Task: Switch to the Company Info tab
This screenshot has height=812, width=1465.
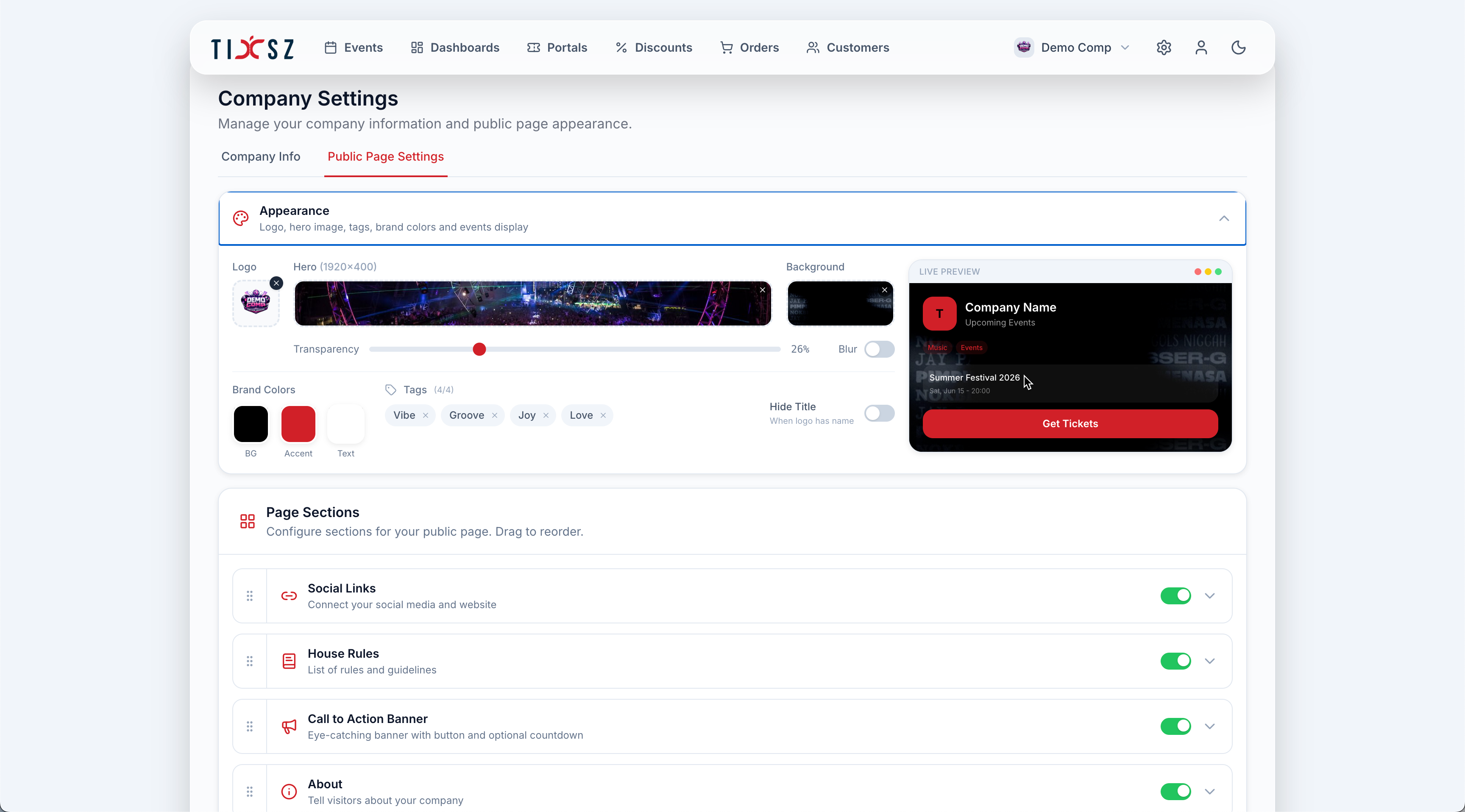Action: coord(260,157)
